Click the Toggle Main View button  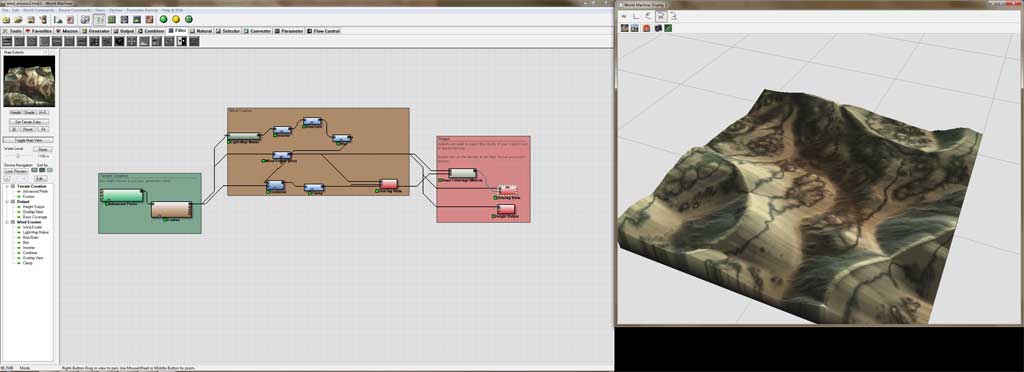(28, 140)
